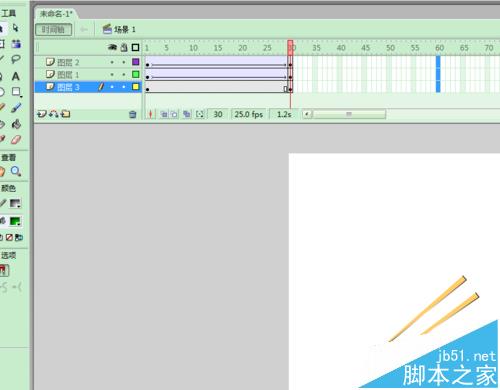Click frame 1 keyframe of 图层 3
The height and width of the screenshot is (390, 500).
click(x=147, y=89)
